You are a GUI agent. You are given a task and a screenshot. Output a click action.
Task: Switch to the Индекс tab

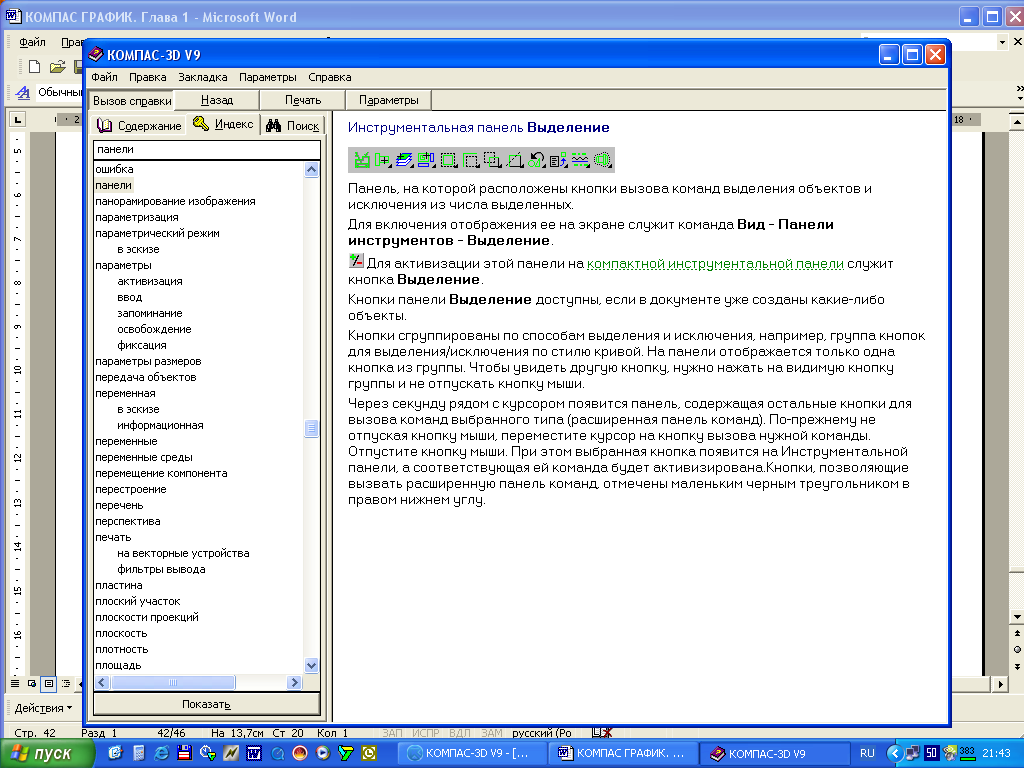223,124
